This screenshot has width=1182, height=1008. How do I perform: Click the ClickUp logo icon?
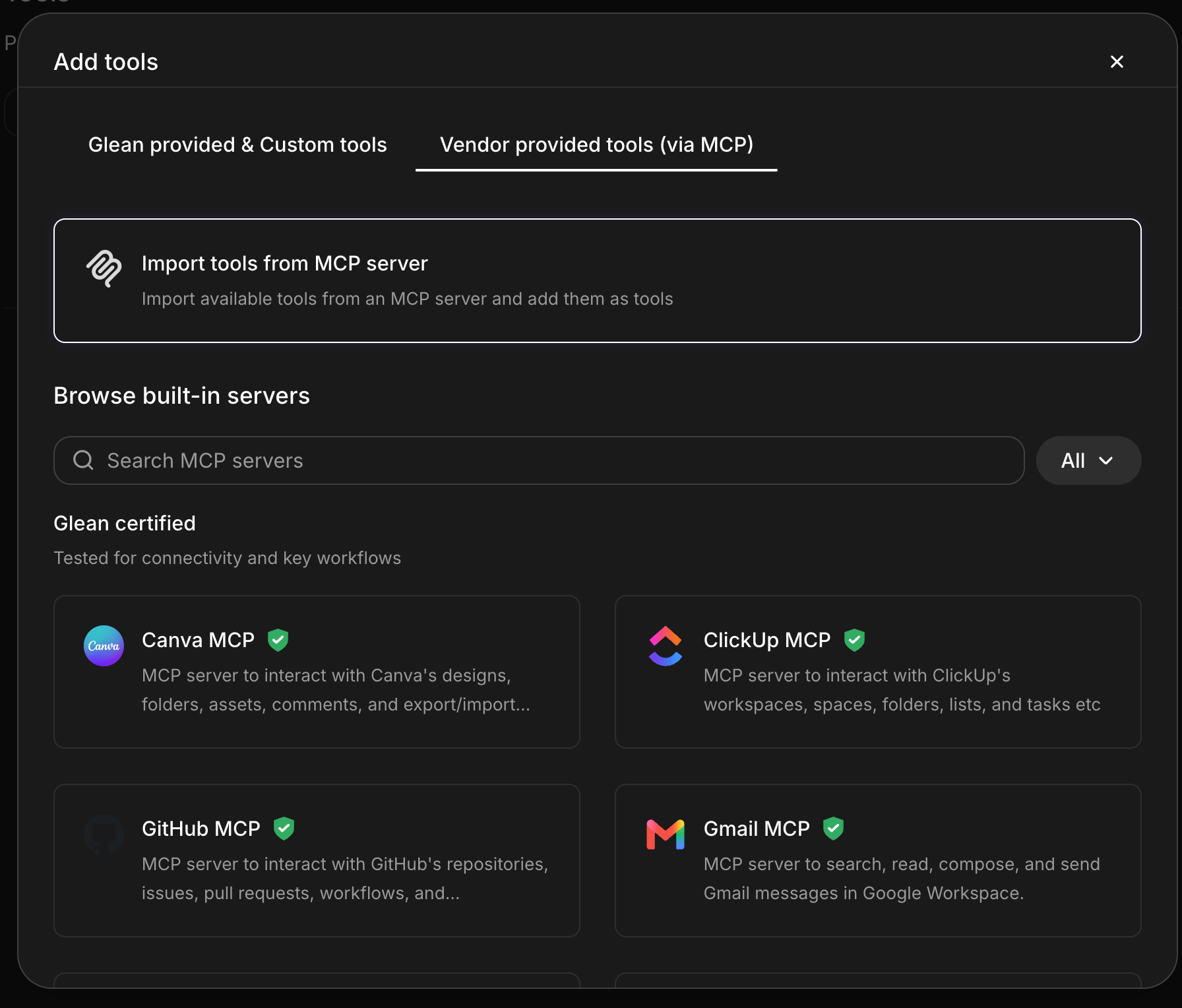click(x=666, y=646)
